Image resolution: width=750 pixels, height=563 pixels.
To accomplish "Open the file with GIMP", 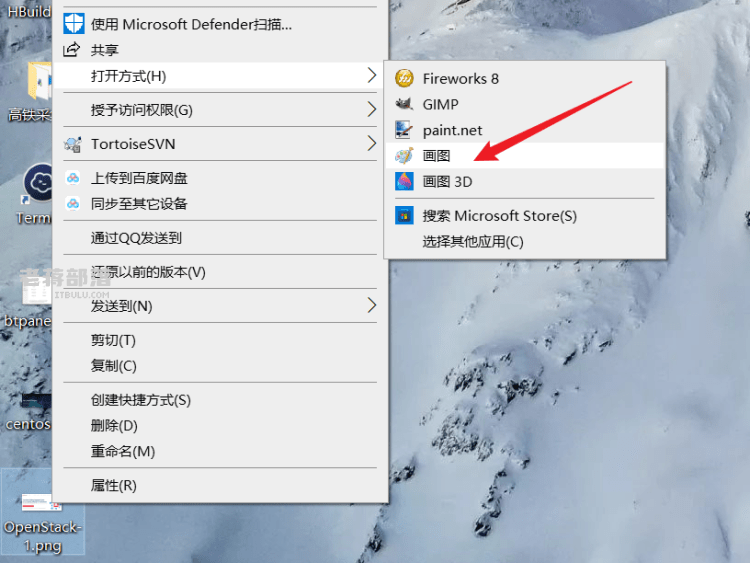I will [x=525, y=104].
